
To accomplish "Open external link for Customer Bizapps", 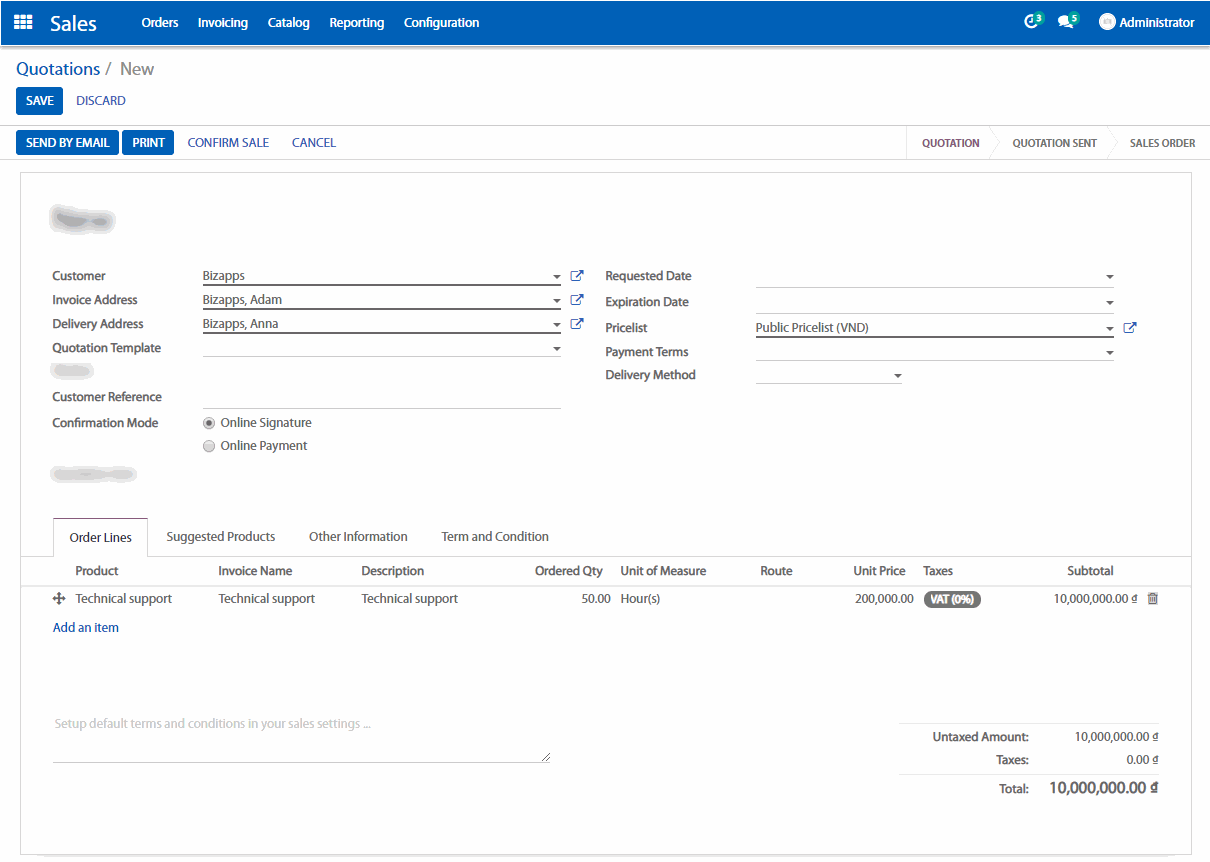I will pyautogui.click(x=577, y=276).
